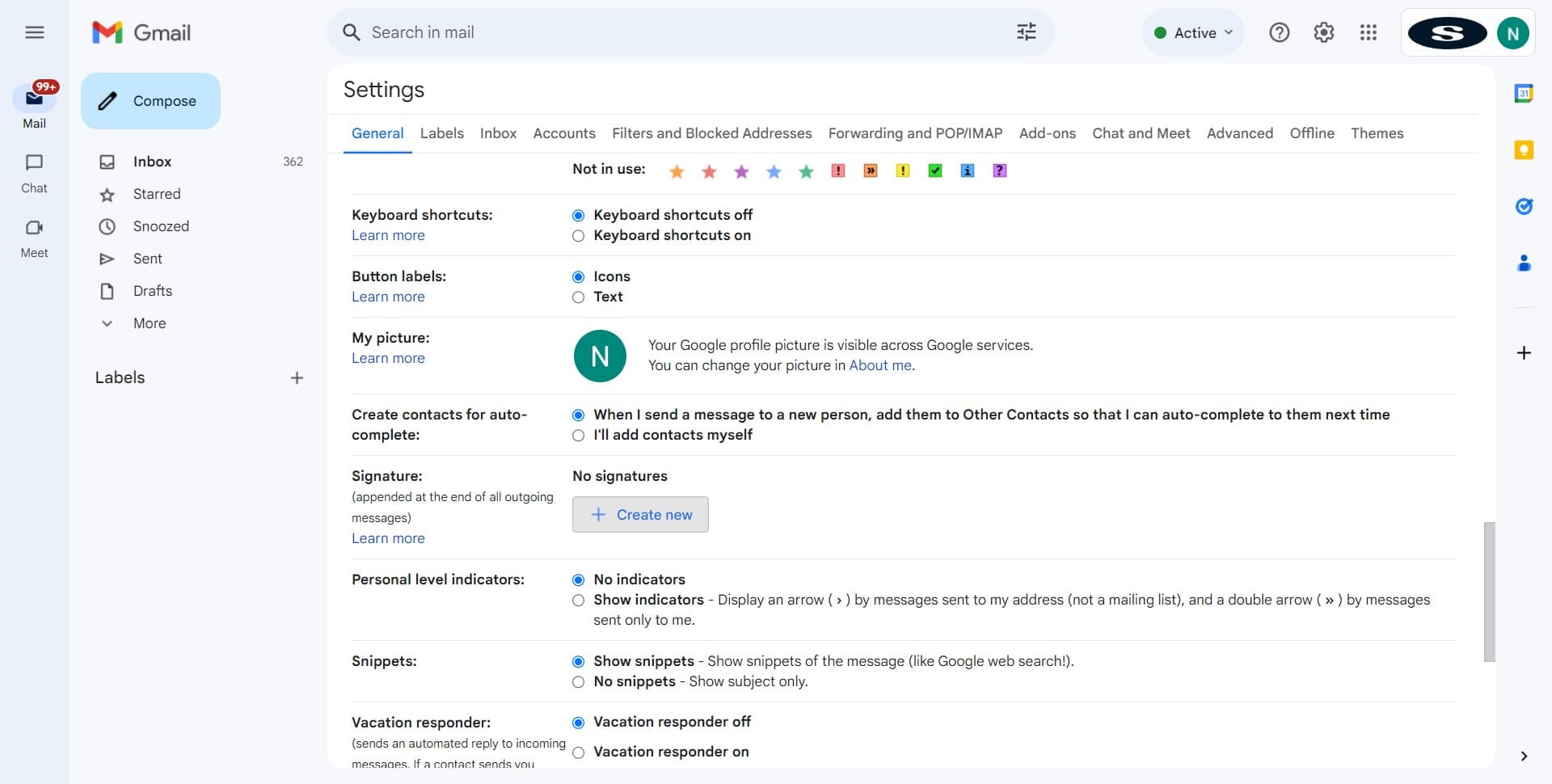Turn Vacation responder on
The height and width of the screenshot is (784, 1552).
[578, 752]
